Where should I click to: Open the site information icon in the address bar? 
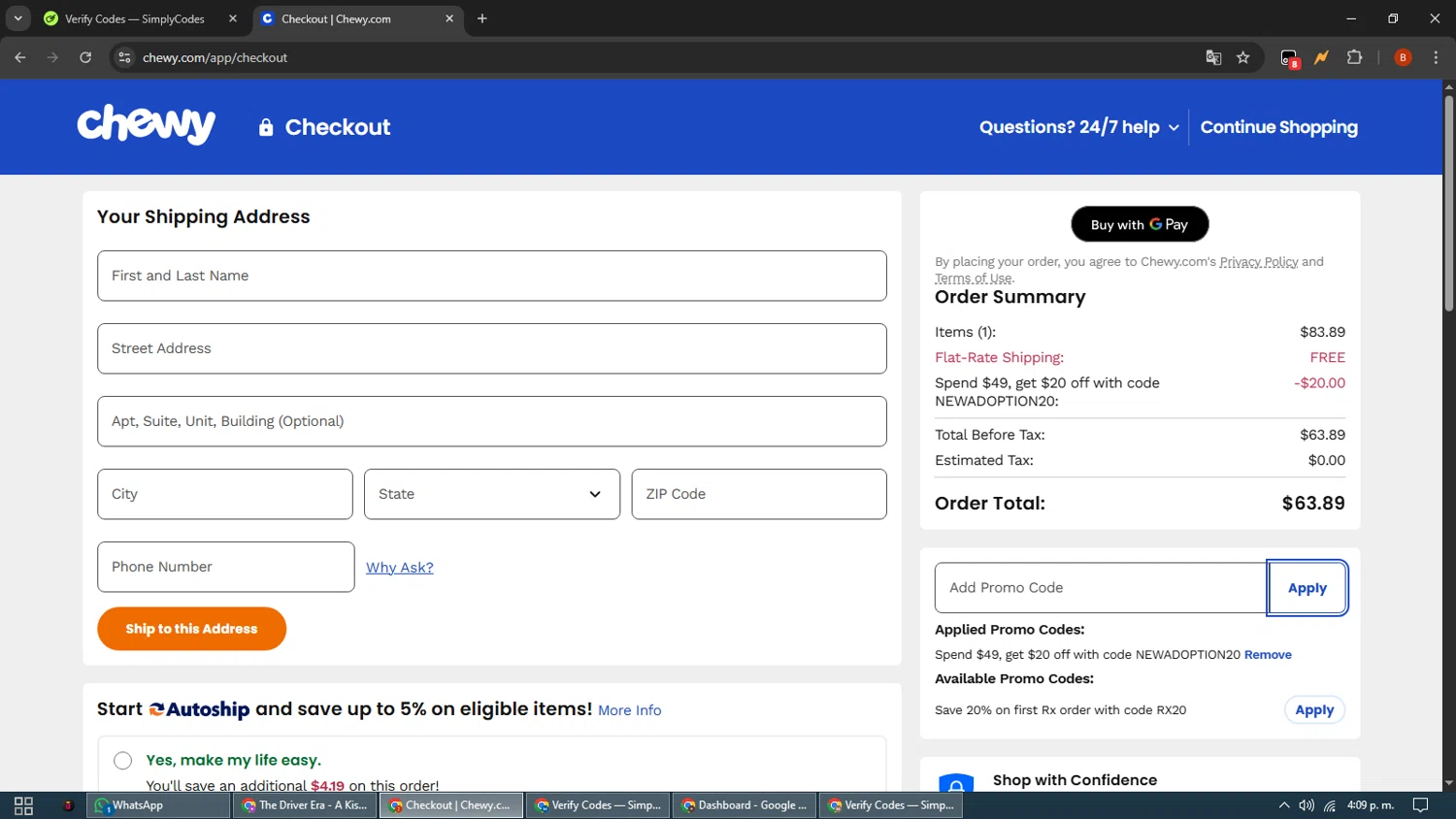tap(124, 57)
